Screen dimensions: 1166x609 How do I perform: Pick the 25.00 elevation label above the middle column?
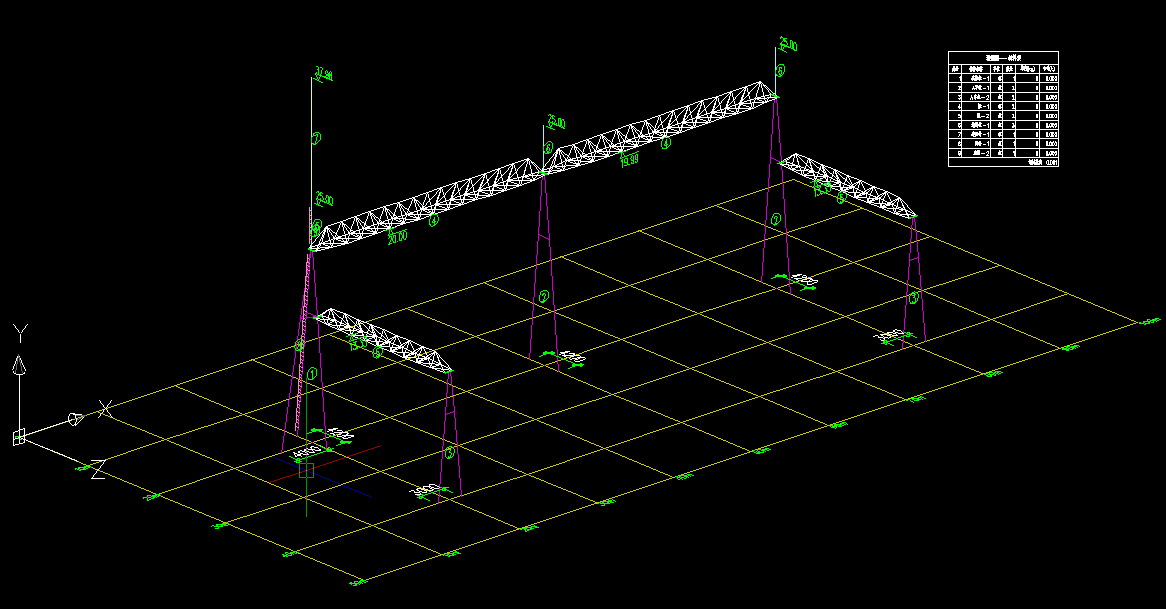click(556, 123)
